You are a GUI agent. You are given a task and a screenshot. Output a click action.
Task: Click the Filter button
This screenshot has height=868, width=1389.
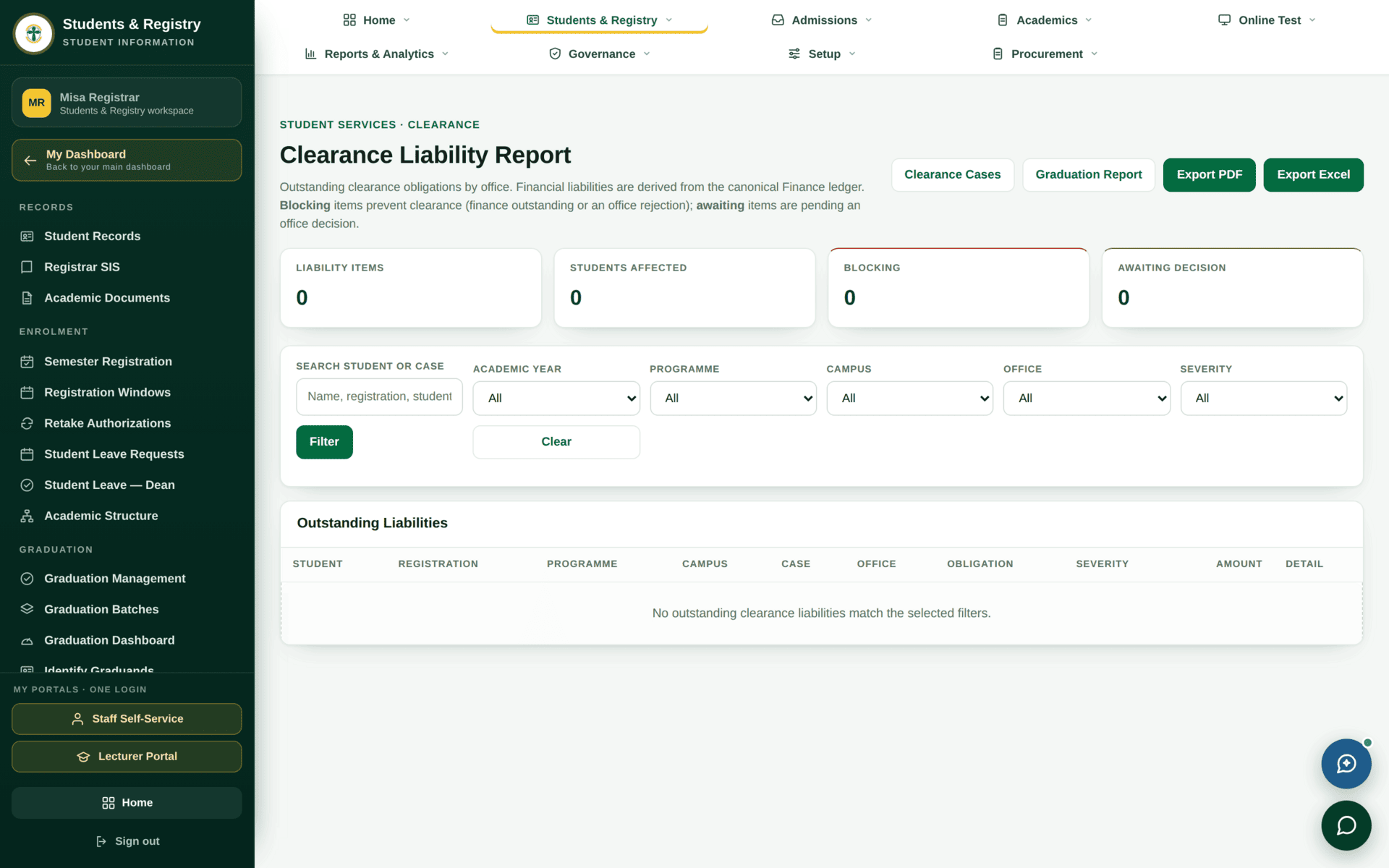(324, 442)
